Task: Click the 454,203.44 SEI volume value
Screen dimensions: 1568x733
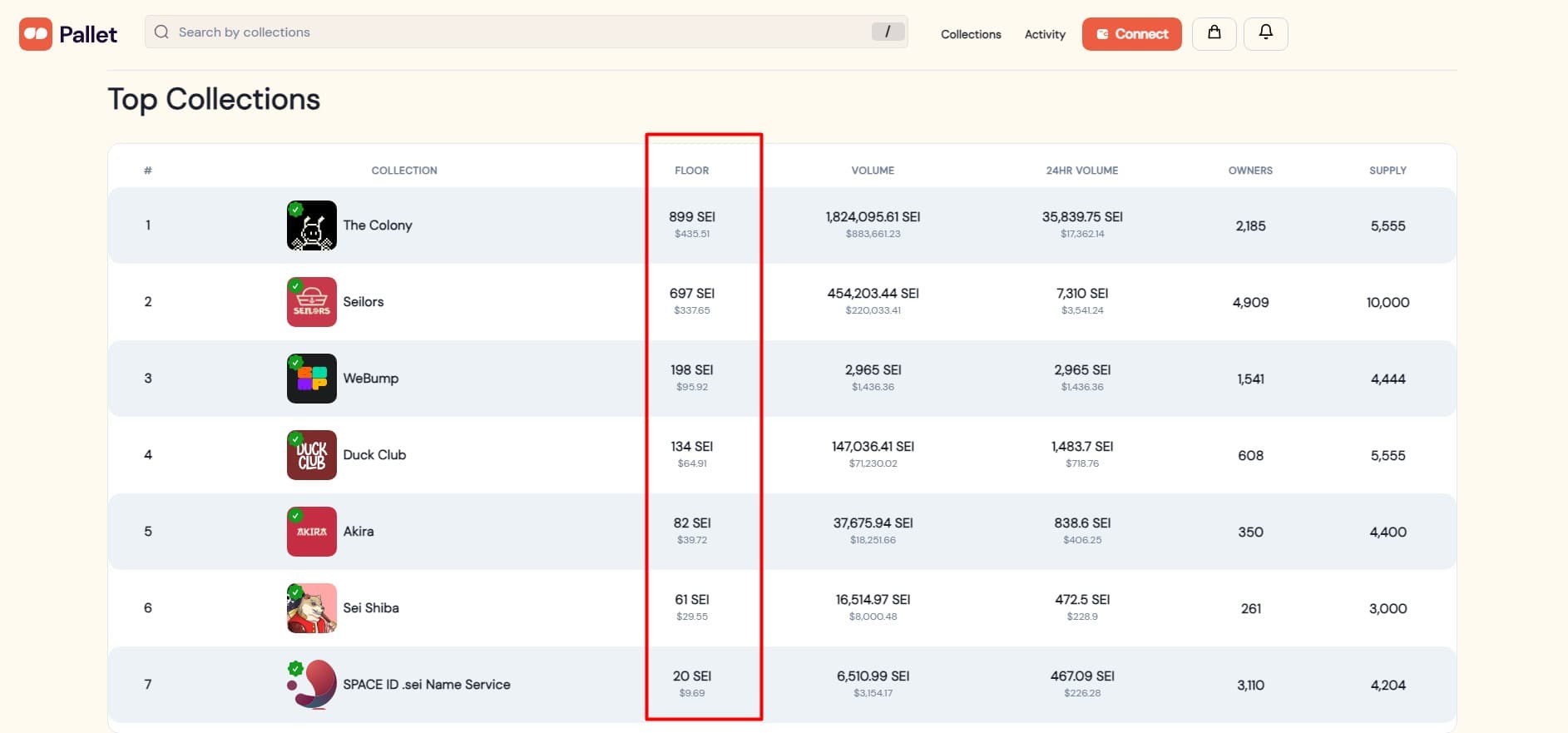Action: click(x=873, y=294)
